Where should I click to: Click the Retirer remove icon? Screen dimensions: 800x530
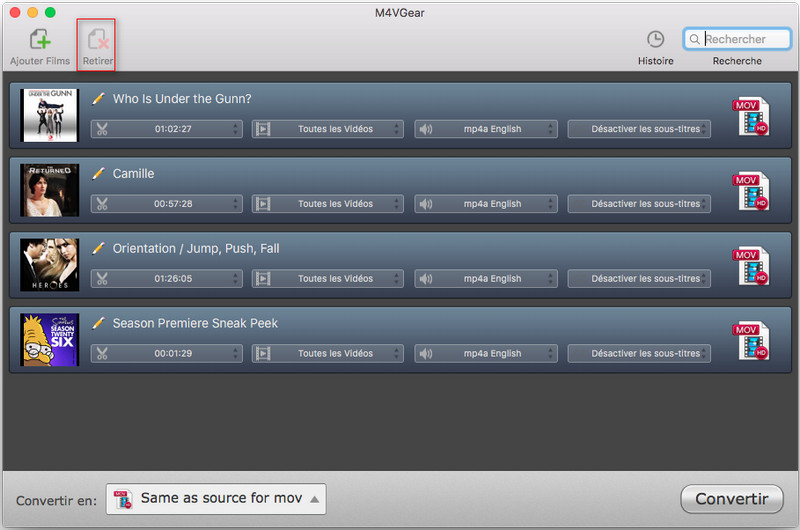tap(98, 40)
